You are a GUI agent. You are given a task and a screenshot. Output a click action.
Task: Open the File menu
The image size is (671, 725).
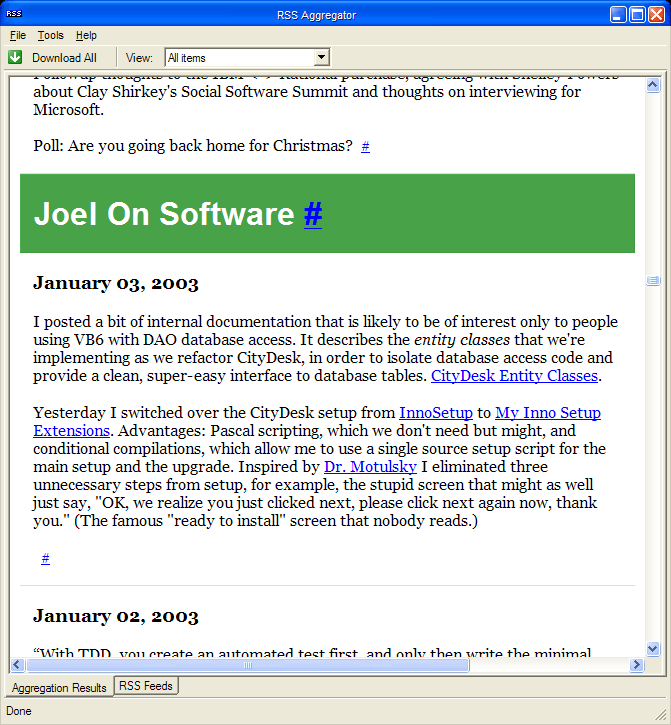18,35
